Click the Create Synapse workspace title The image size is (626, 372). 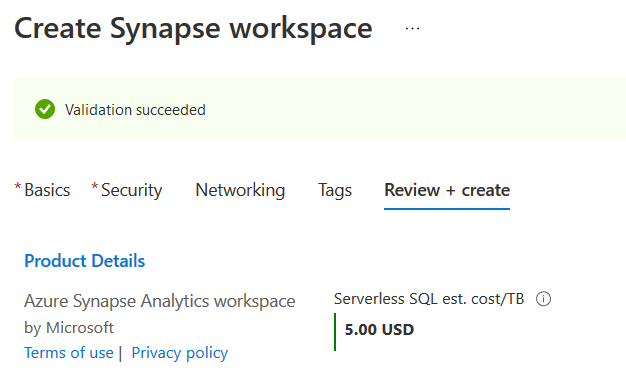193,29
